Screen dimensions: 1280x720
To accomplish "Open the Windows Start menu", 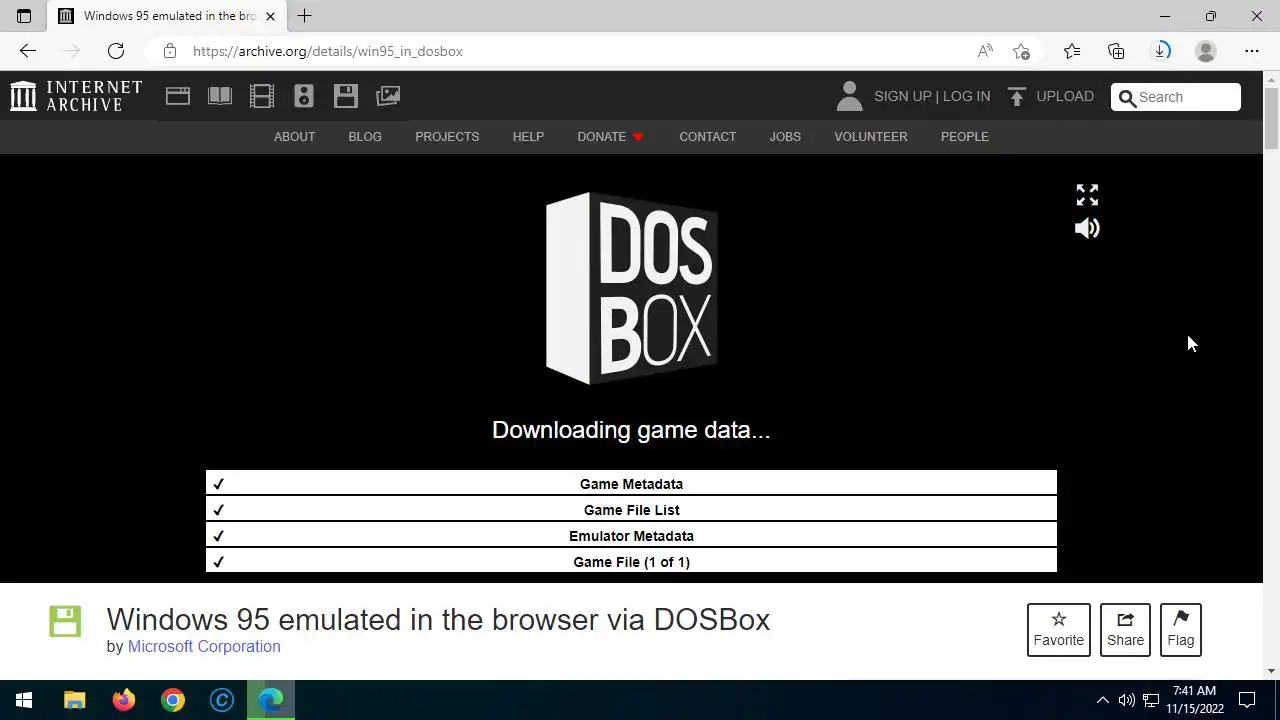I will point(24,700).
